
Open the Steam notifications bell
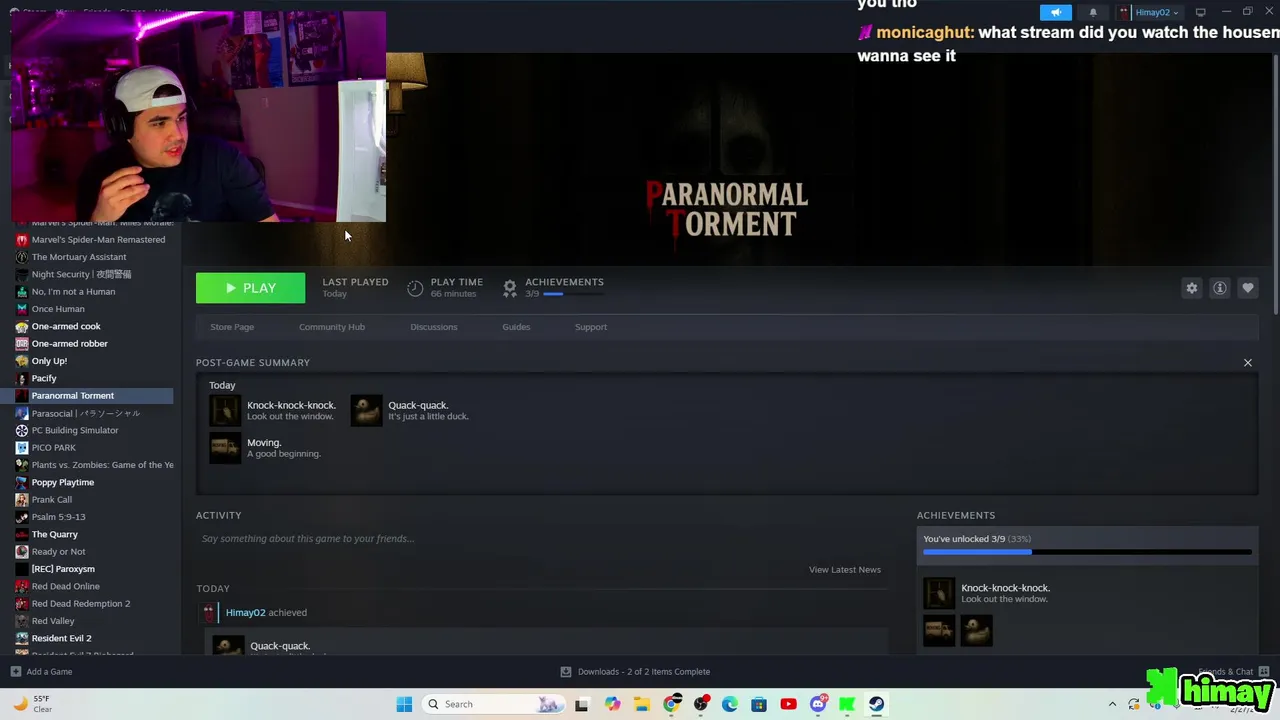pos(1093,12)
